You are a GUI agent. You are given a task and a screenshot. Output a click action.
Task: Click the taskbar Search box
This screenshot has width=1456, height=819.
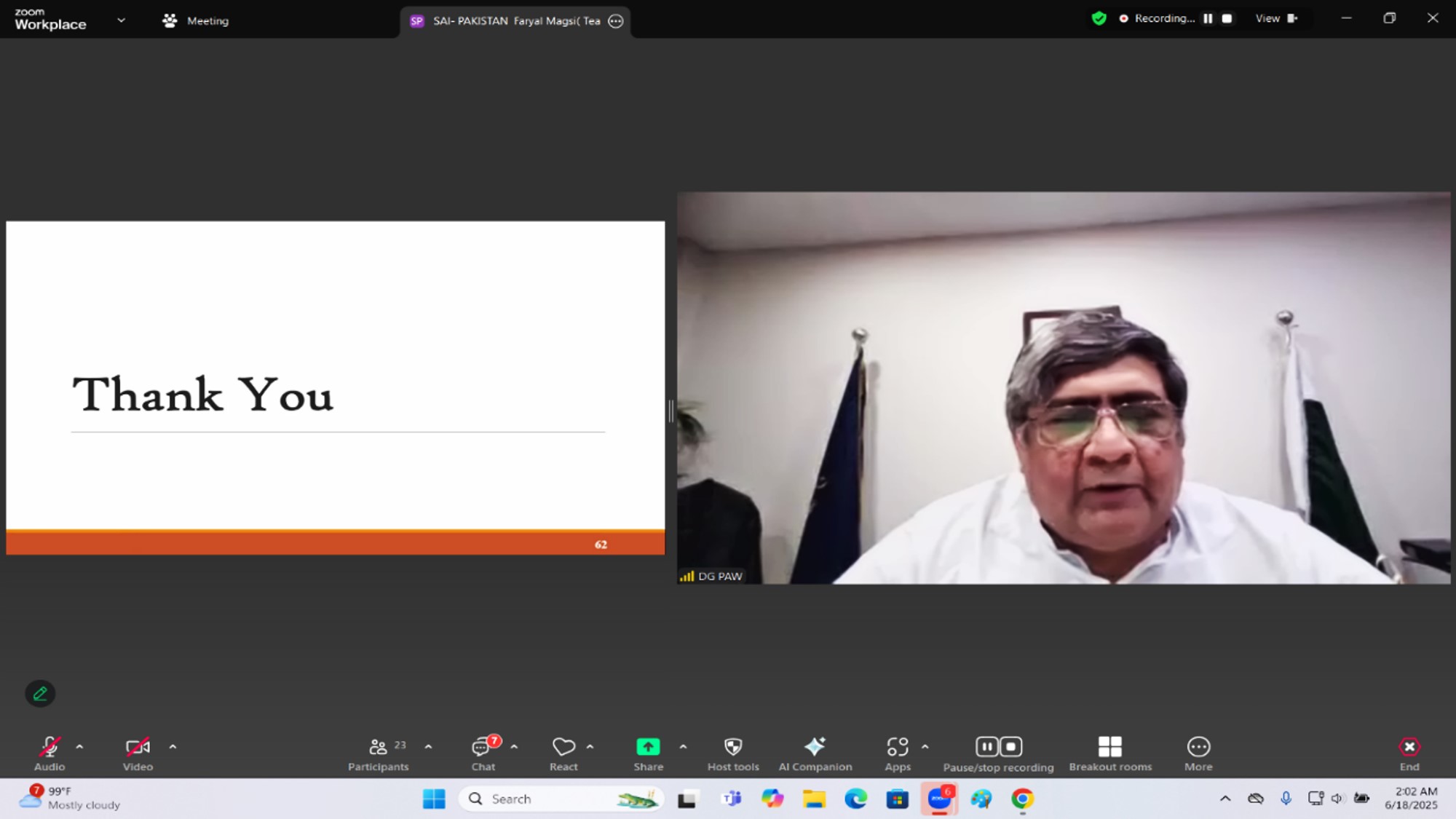[561, 799]
